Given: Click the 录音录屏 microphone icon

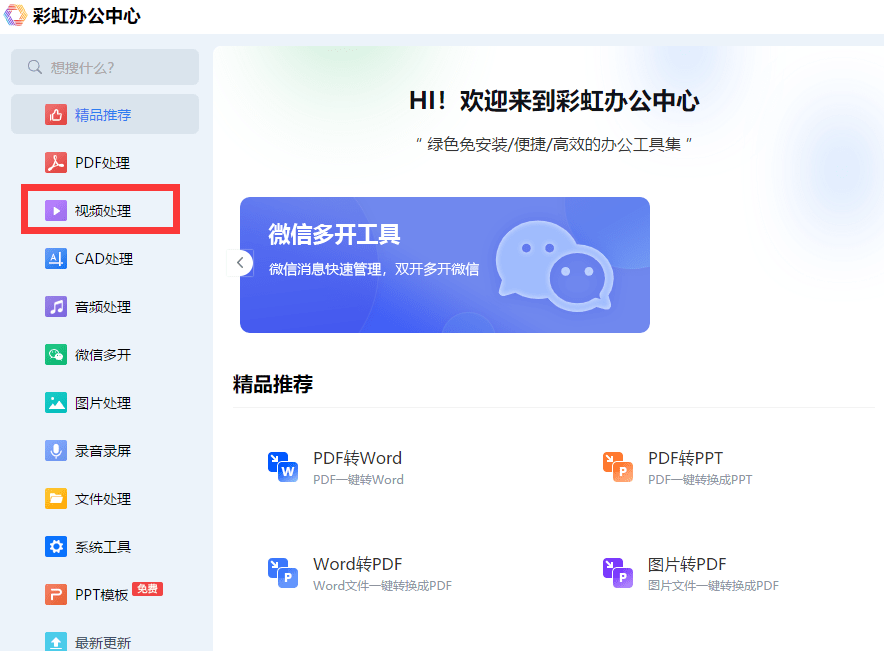Looking at the screenshot, I should click(x=56, y=450).
